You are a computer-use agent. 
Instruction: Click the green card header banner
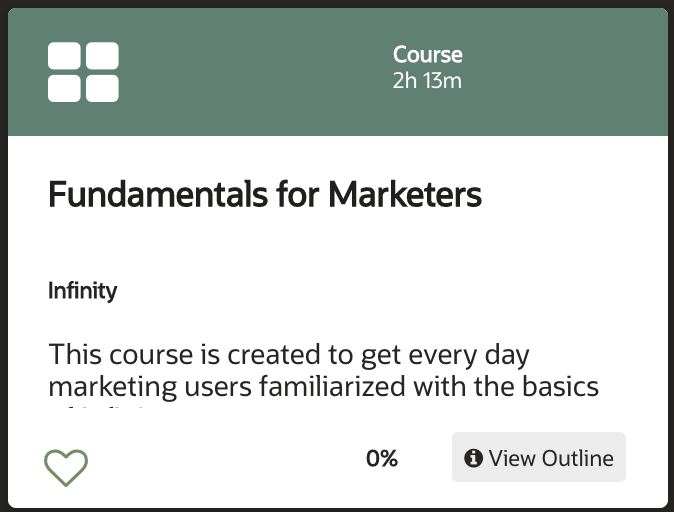click(337, 72)
